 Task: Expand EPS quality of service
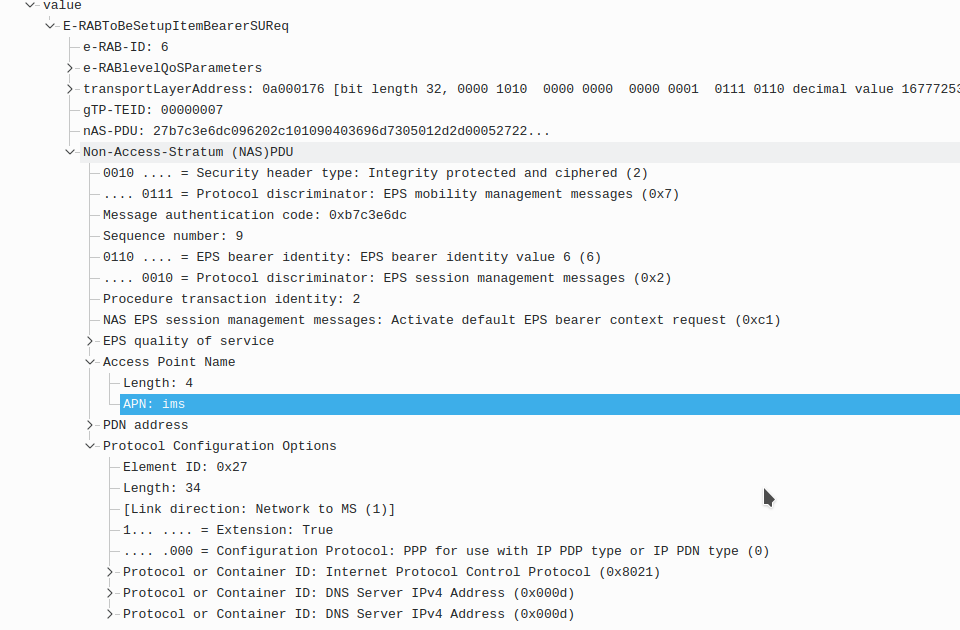(x=89, y=340)
